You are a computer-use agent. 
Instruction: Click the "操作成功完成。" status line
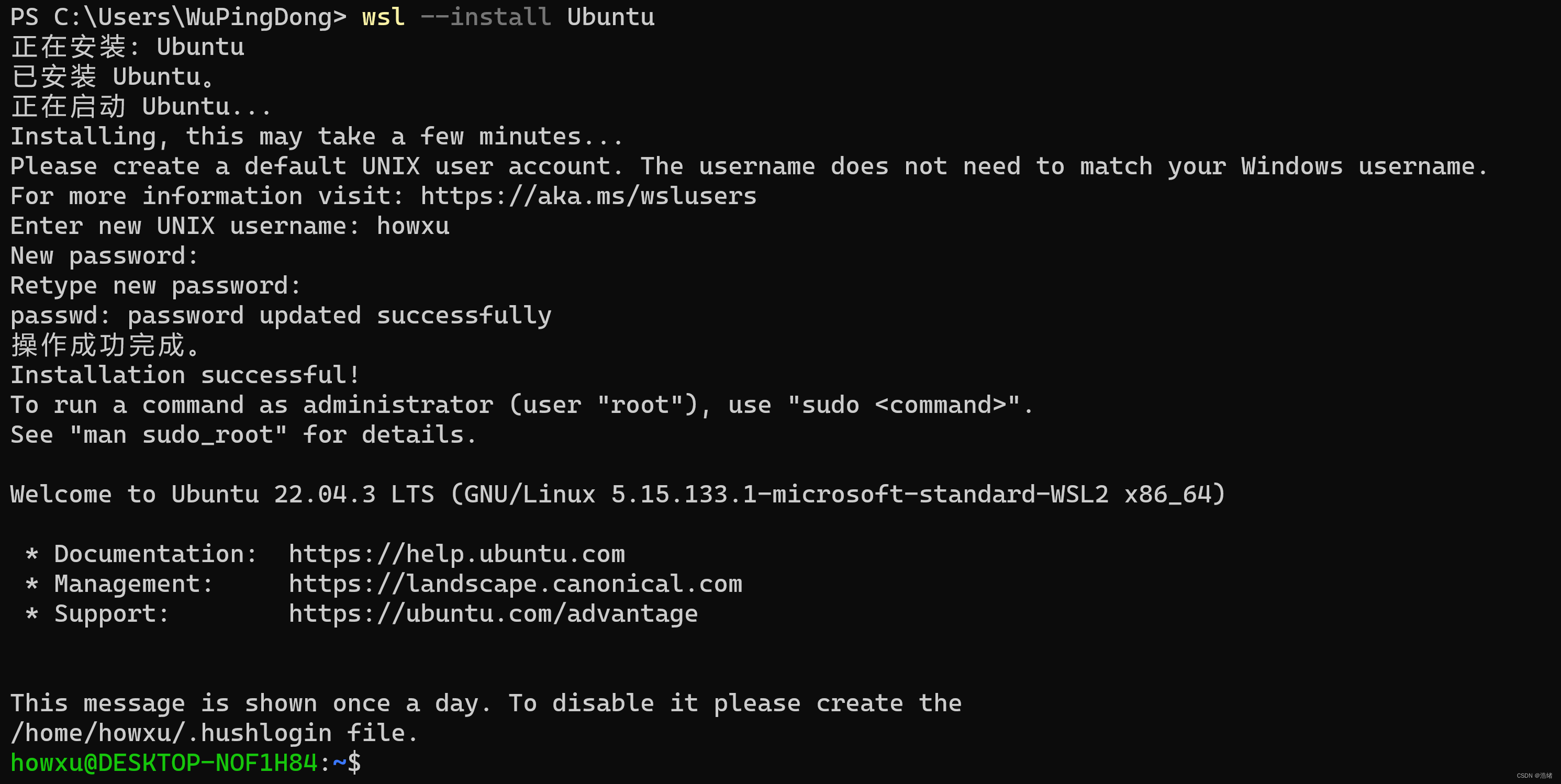coord(105,345)
